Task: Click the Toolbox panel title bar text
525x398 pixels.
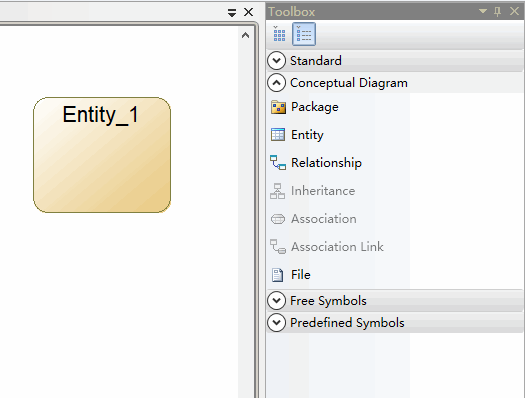Action: click(x=292, y=12)
